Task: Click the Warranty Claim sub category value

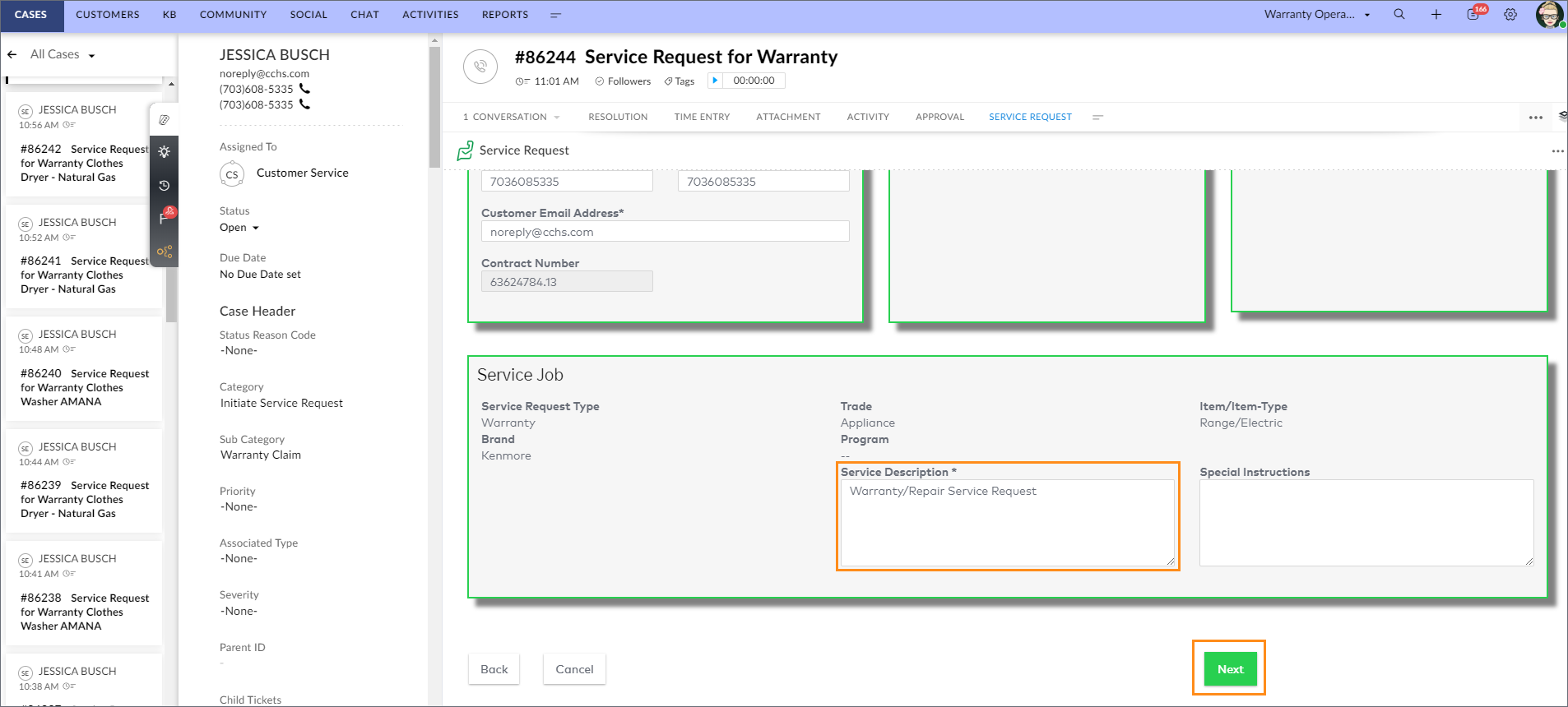Action: pyautogui.click(x=260, y=455)
